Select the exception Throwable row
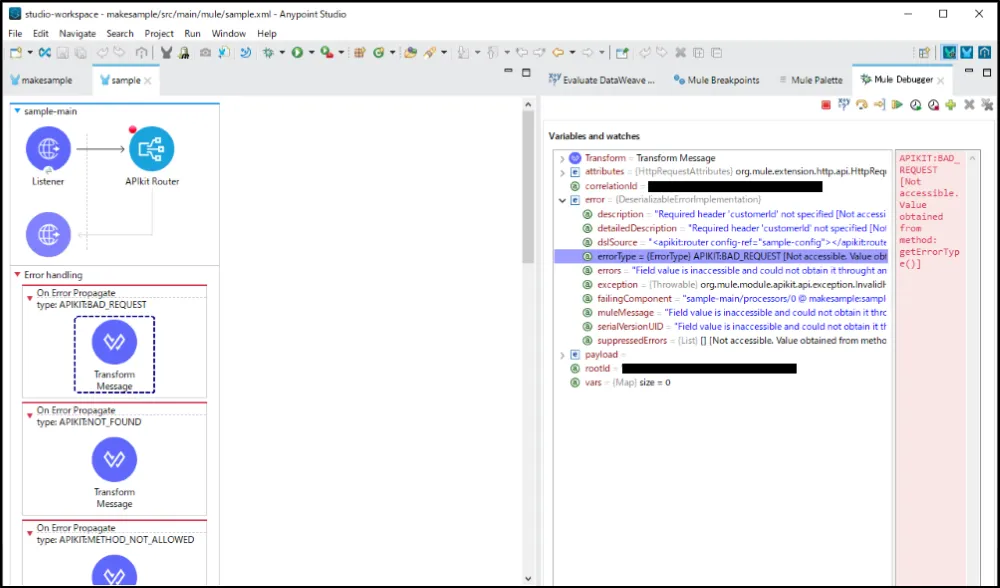This screenshot has height=588, width=1000. tap(721, 284)
